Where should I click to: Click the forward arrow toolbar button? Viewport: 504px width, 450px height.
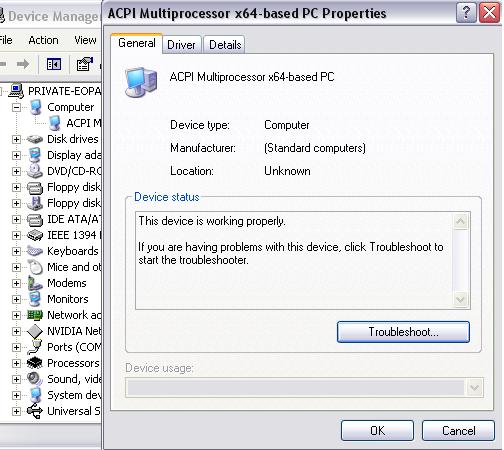23,64
